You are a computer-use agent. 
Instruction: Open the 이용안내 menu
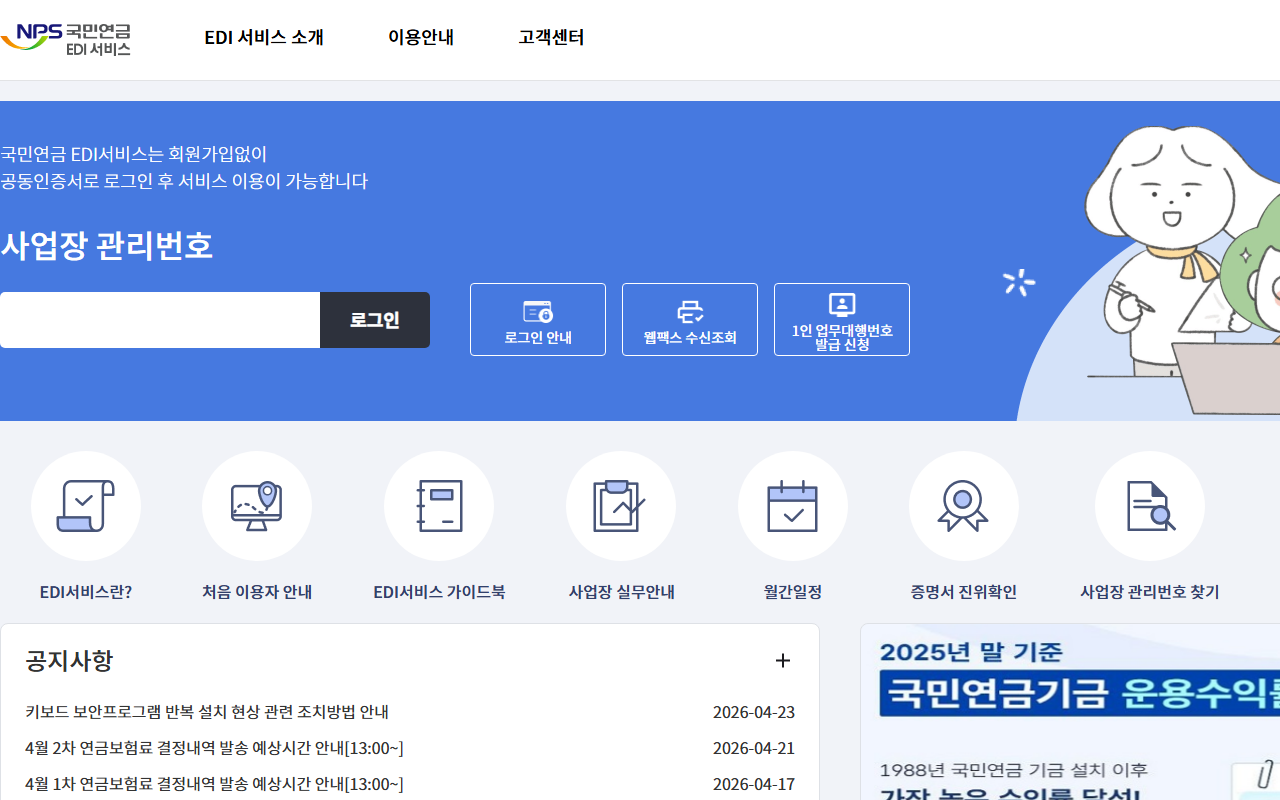(421, 38)
